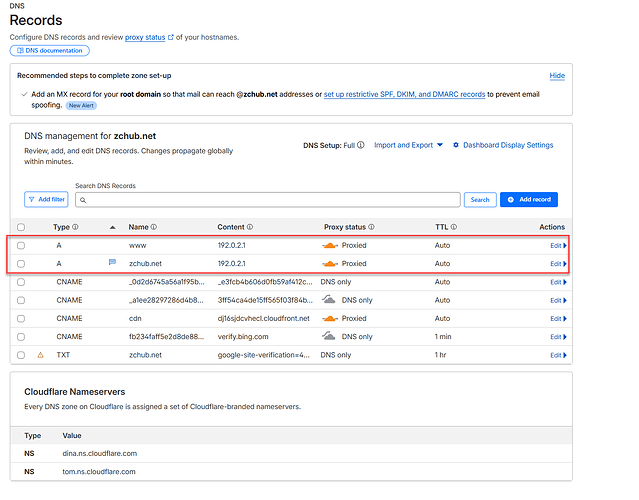Edit the zchub.net TXT record
The width and height of the screenshot is (639, 500).
click(558, 355)
